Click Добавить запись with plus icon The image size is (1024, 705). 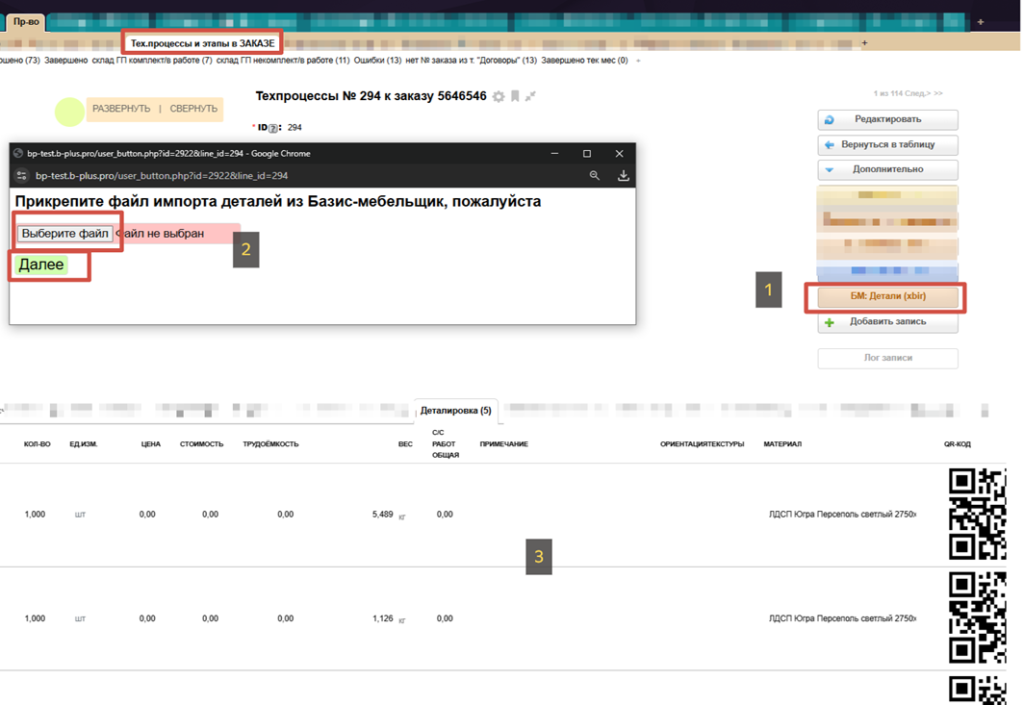tap(888, 322)
